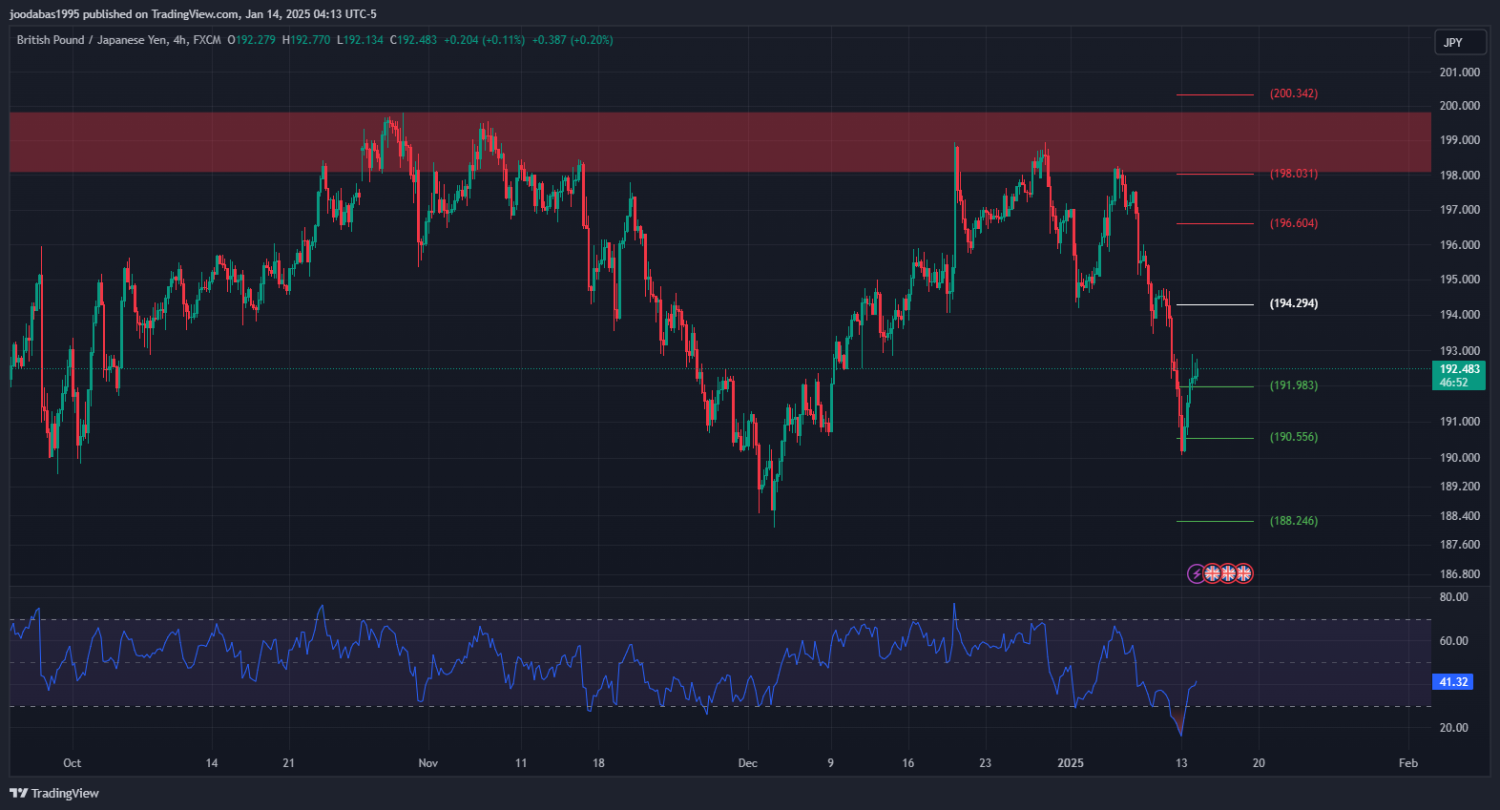
Task: Click the white horizontal line beside (194.294)
Action: (x=1214, y=304)
